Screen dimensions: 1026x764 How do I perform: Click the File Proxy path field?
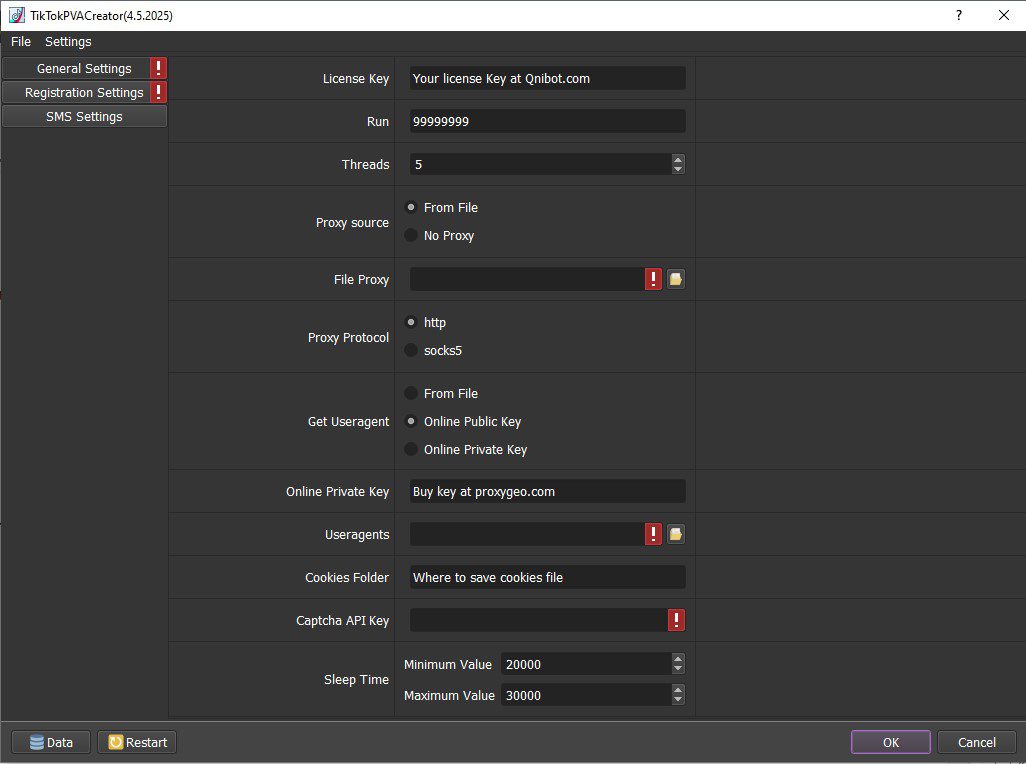coord(527,279)
